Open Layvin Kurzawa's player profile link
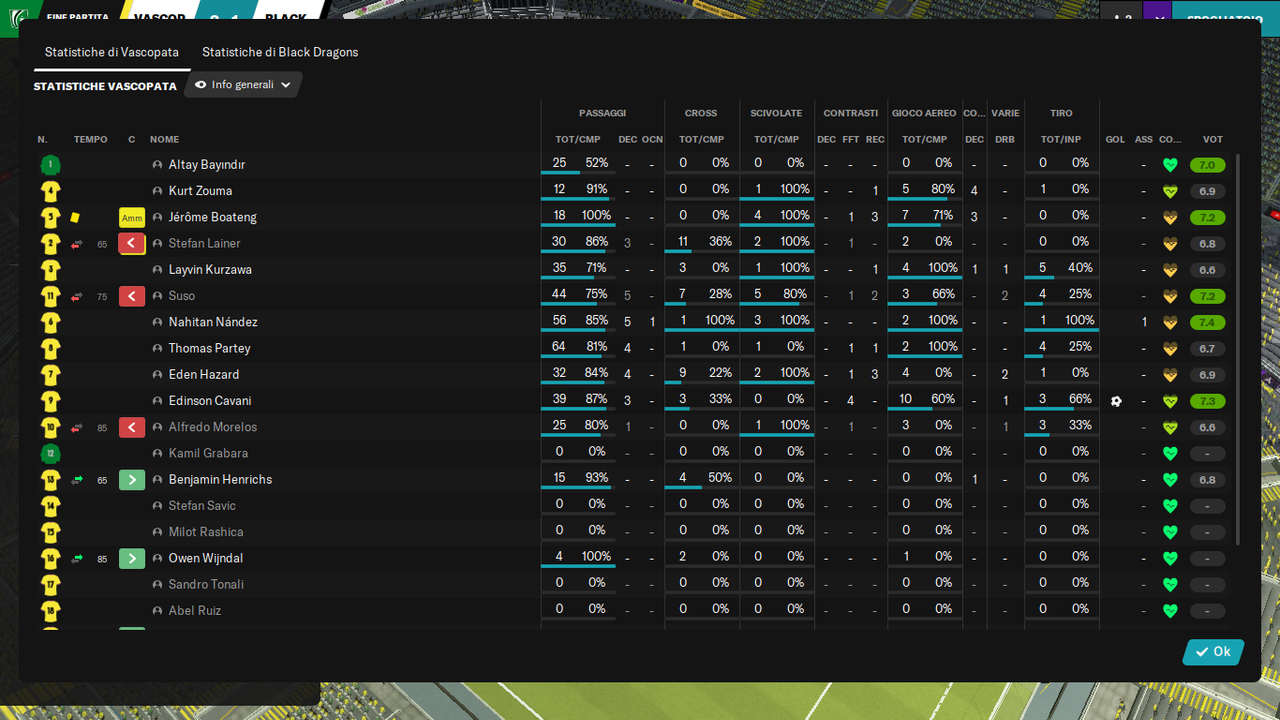 coord(210,270)
